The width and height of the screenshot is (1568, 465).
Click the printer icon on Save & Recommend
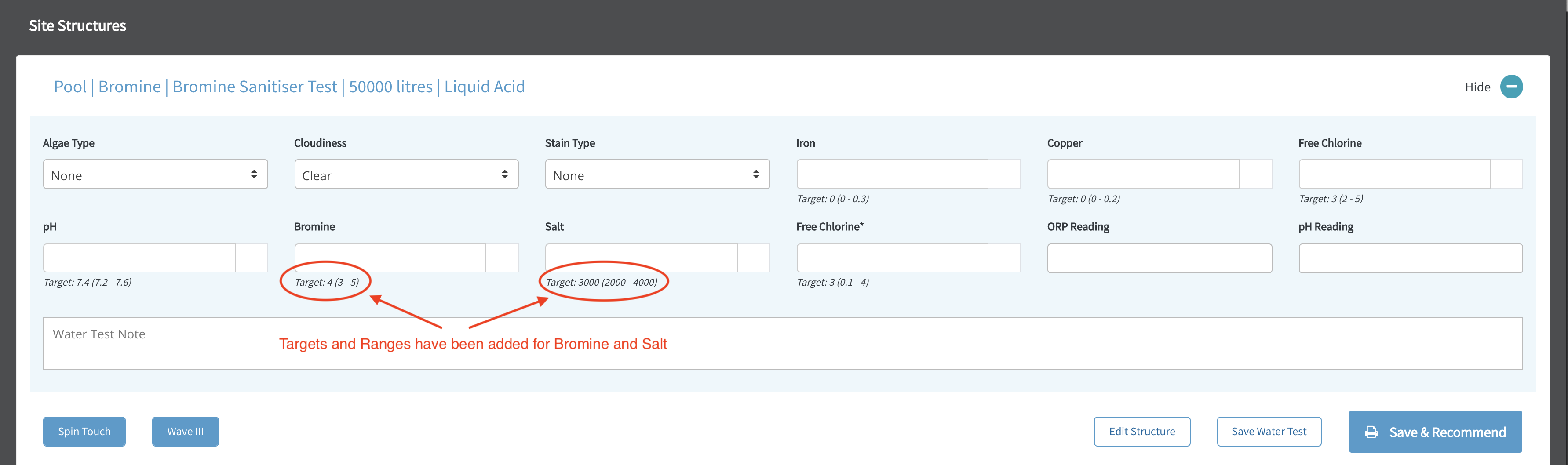pos(1371,432)
